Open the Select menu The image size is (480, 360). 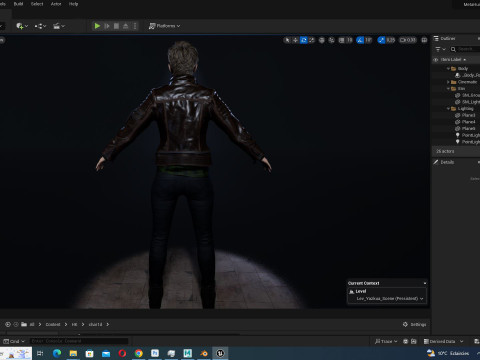pos(37,4)
